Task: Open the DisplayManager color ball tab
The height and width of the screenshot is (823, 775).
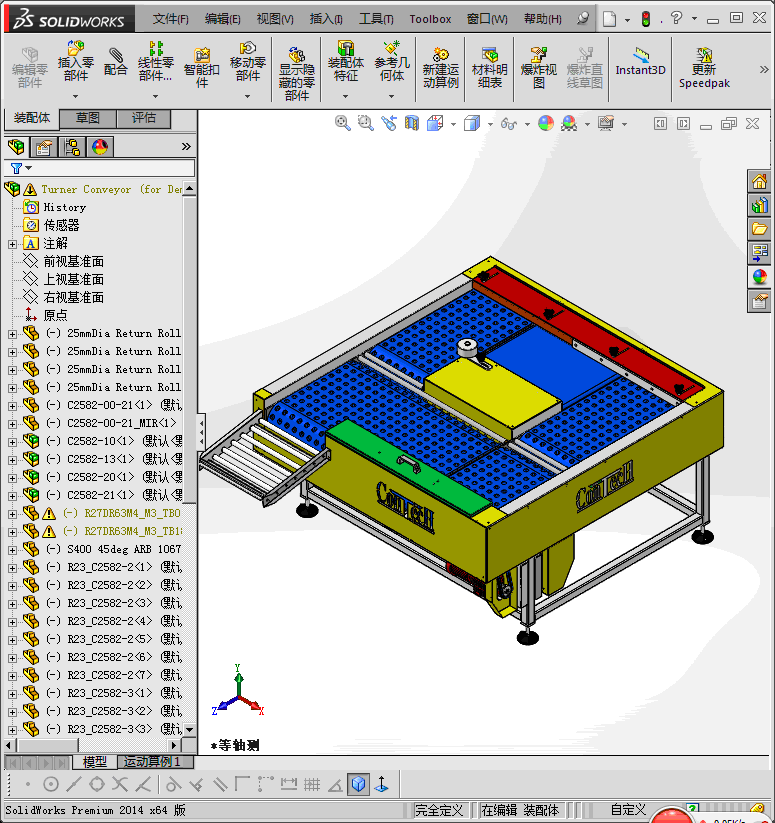Action: pyautogui.click(x=100, y=147)
